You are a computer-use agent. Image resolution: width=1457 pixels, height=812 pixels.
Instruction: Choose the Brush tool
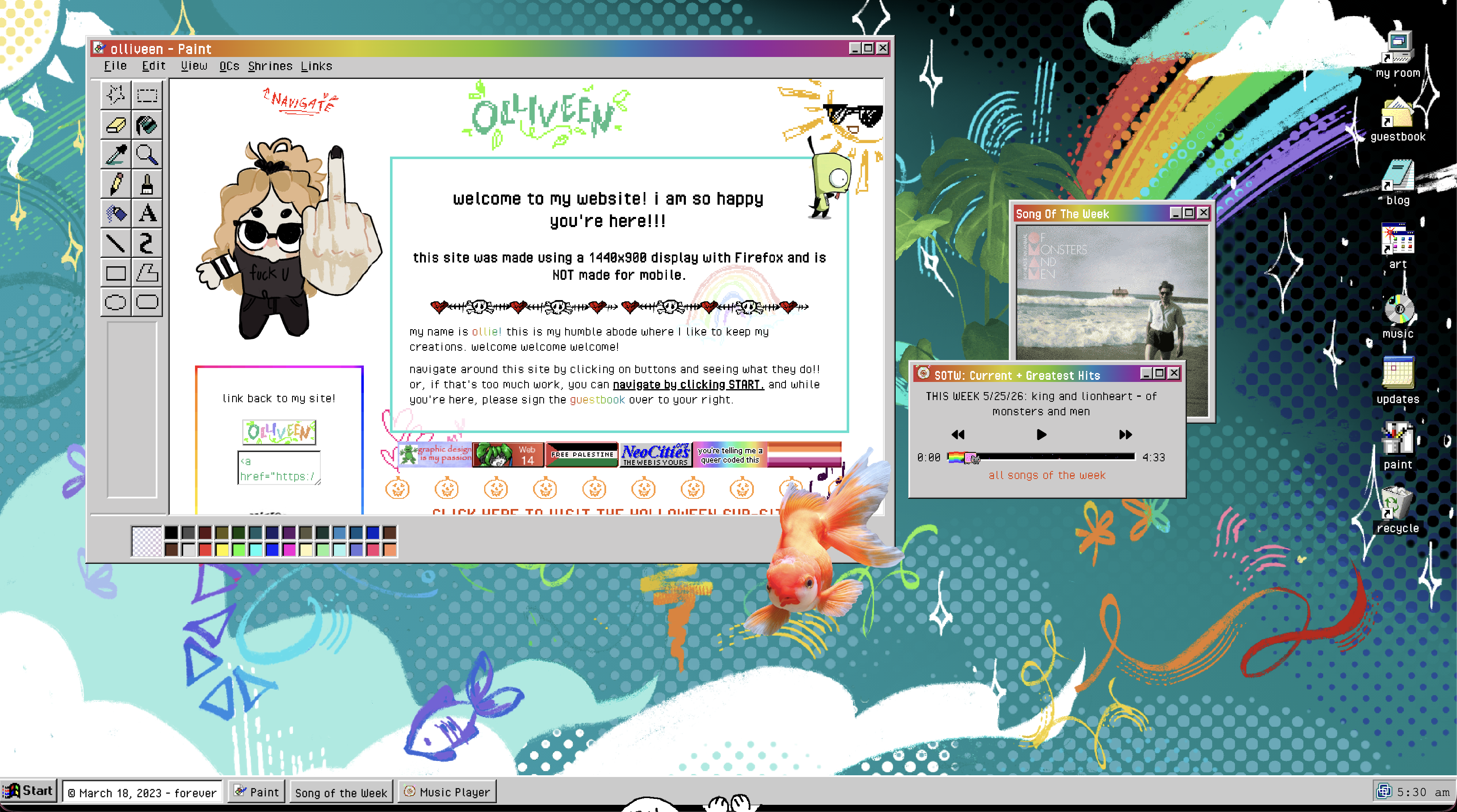point(147,184)
